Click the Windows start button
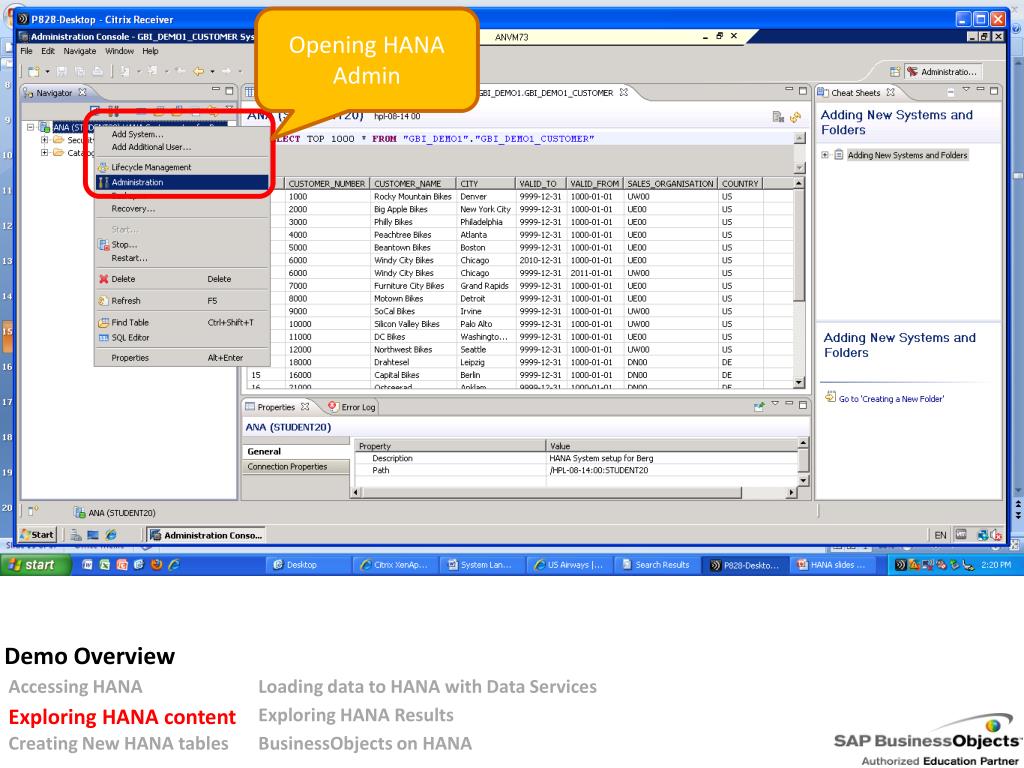Viewport: 1024px width, 768px height. [x=35, y=565]
